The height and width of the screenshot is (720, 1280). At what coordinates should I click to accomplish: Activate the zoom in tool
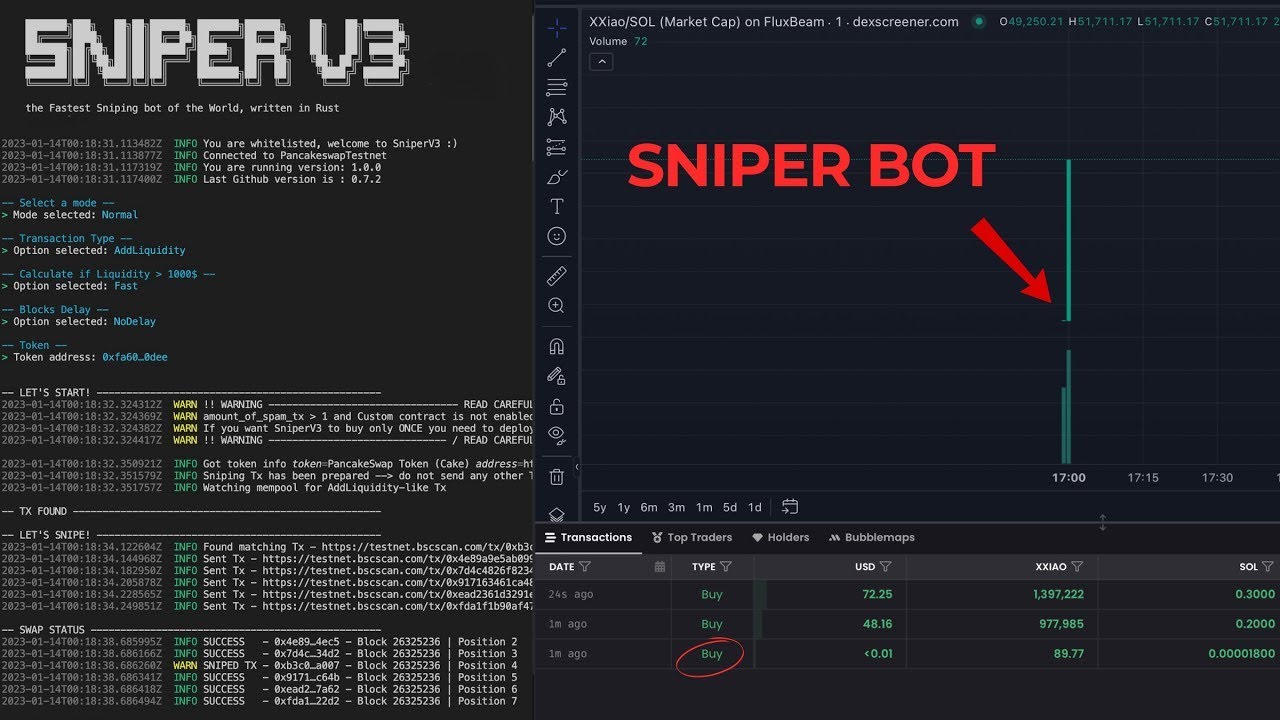coord(557,306)
